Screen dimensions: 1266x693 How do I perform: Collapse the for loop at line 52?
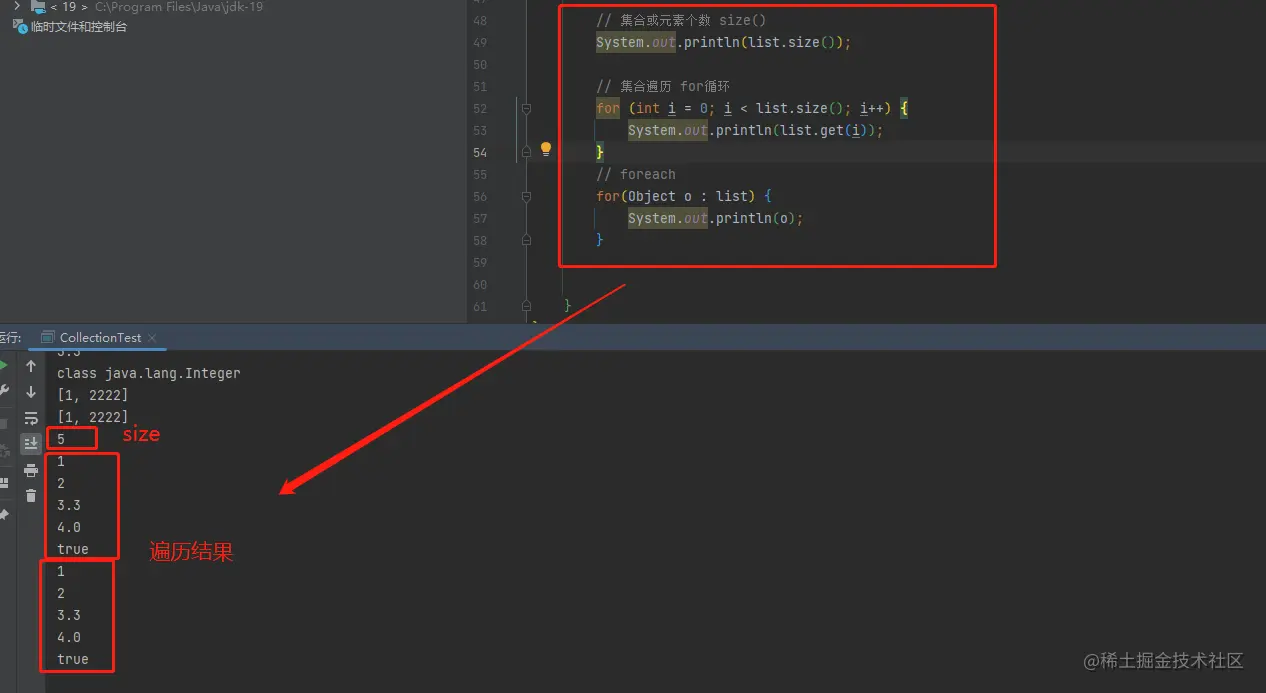[x=527, y=108]
